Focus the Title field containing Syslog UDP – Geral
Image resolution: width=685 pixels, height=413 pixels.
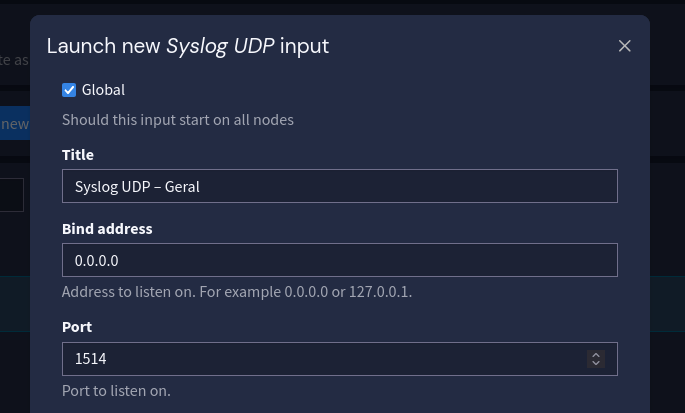point(339,186)
